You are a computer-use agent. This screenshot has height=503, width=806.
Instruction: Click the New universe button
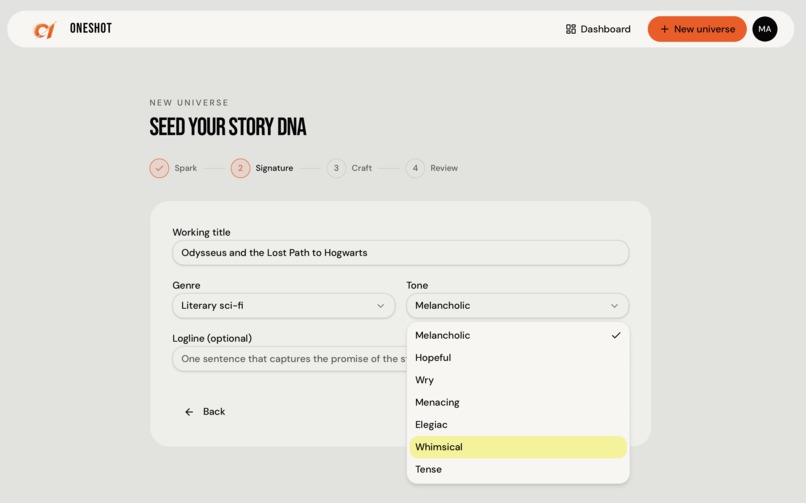(697, 29)
